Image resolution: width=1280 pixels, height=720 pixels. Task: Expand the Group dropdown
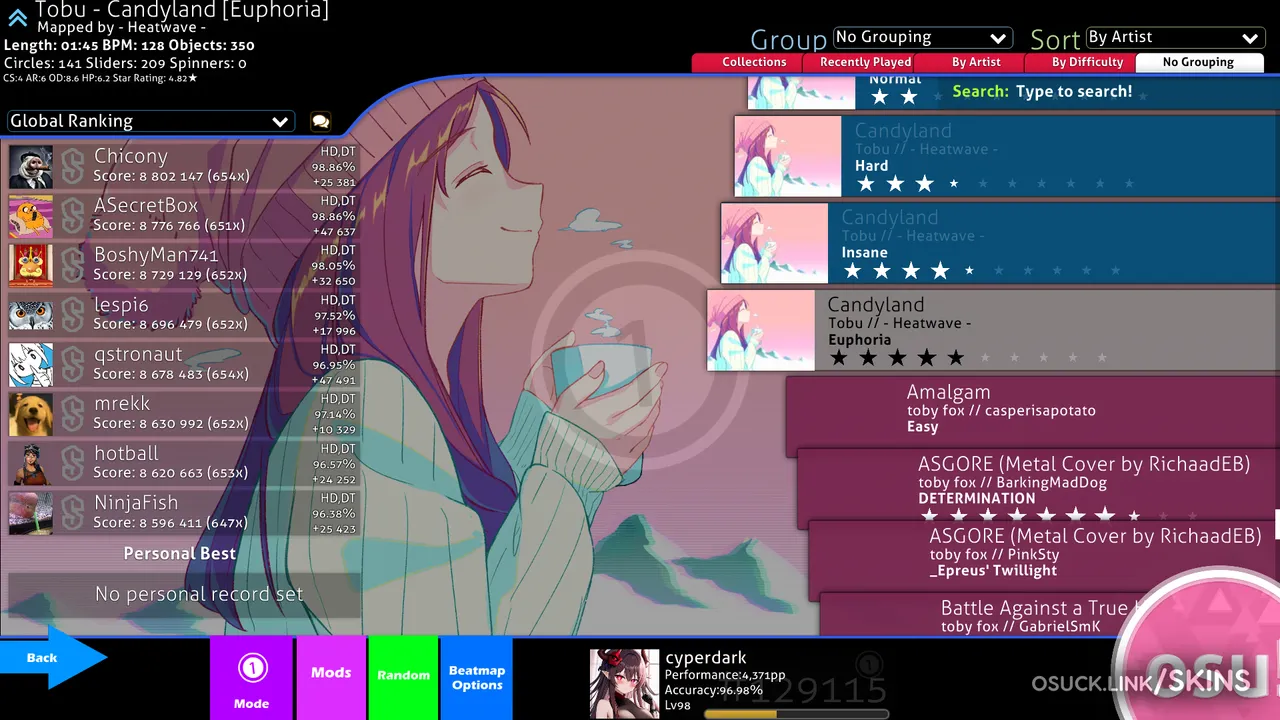[922, 38]
